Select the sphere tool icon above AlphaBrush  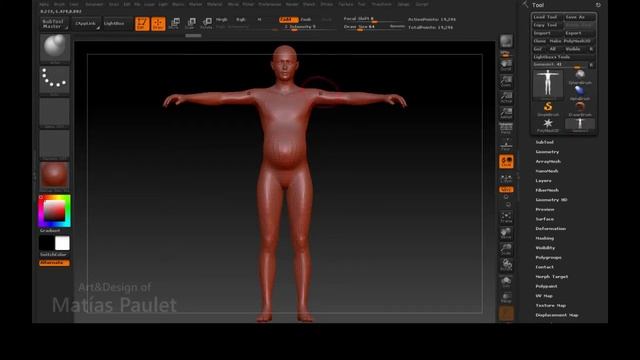[580, 76]
